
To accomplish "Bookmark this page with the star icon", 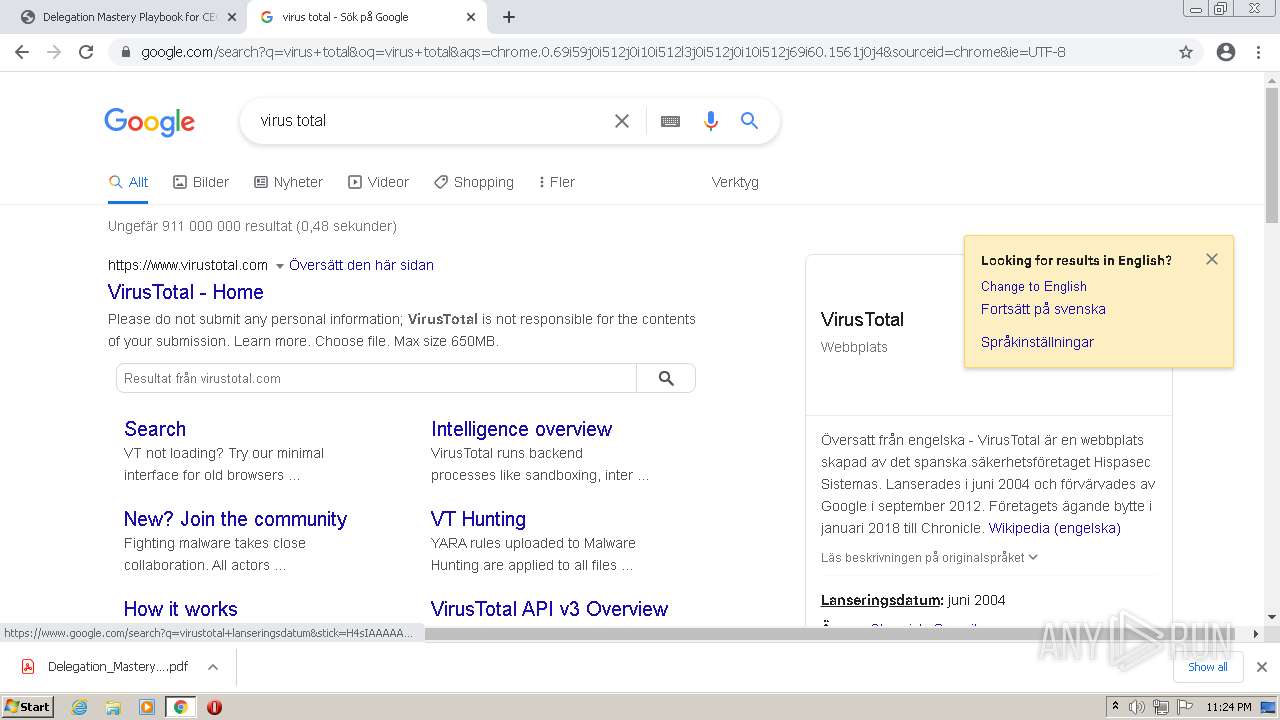I will coord(1186,52).
